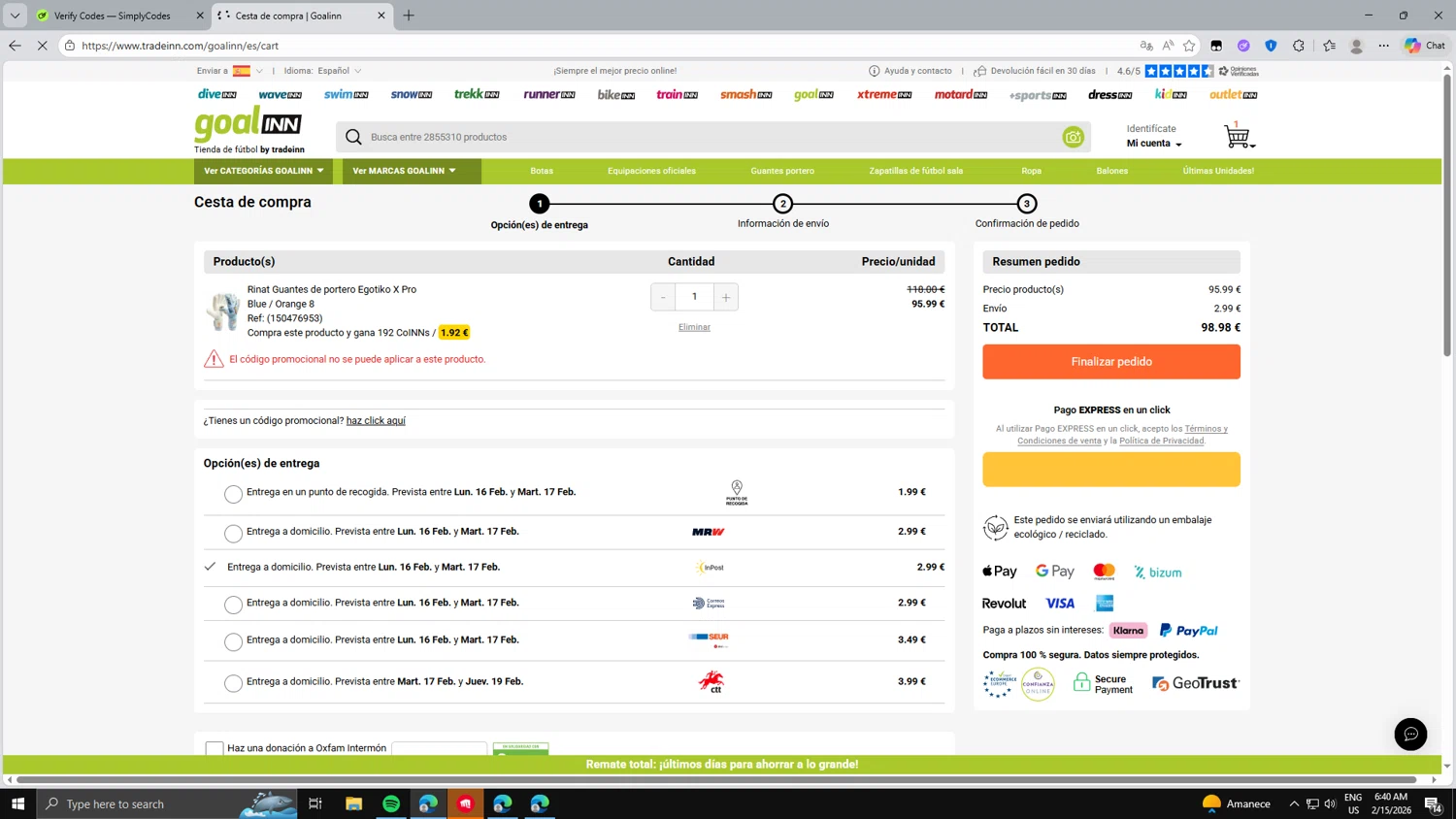
Task: Click the search magnifier icon
Action: click(353, 137)
